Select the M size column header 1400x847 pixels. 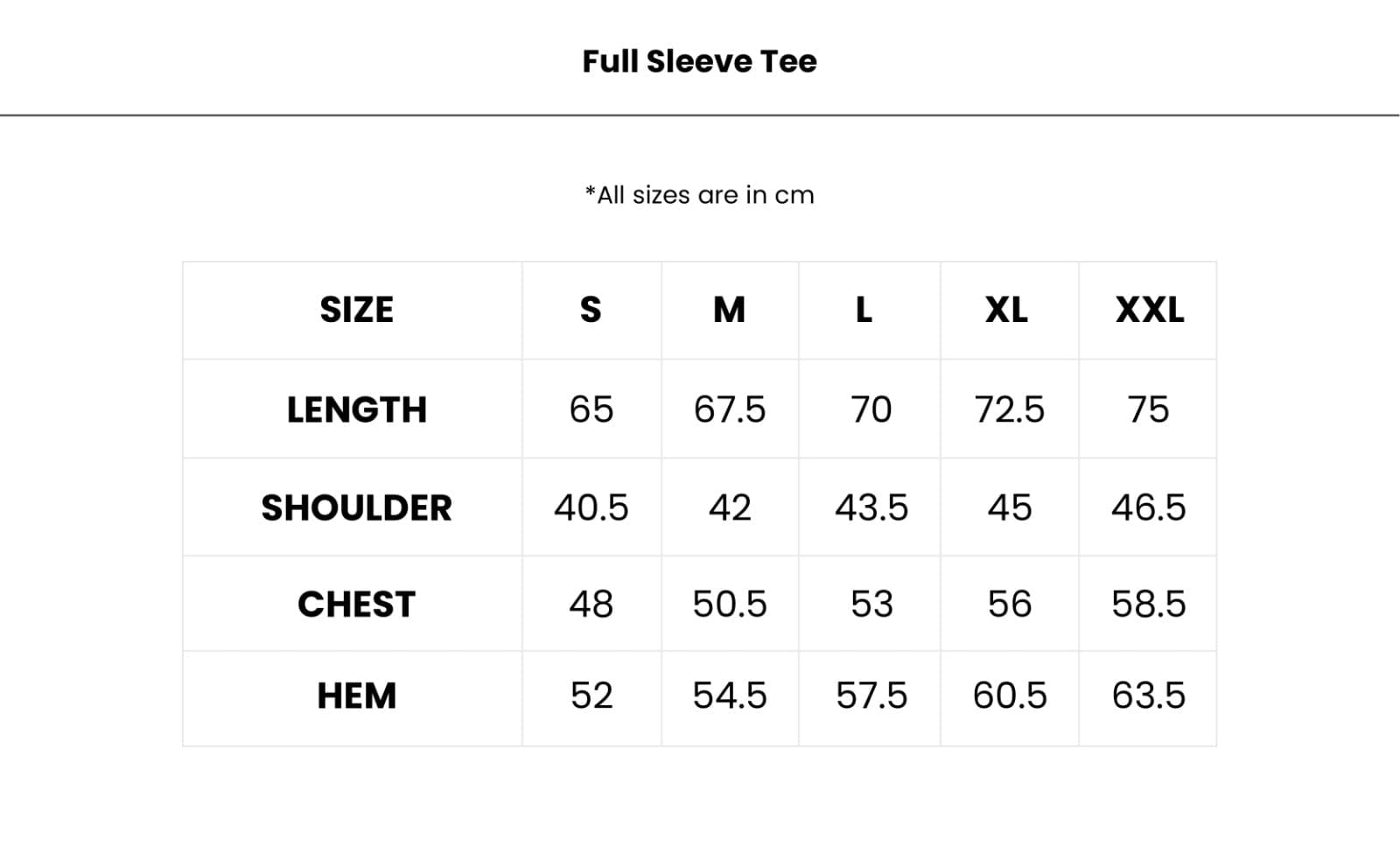click(729, 310)
